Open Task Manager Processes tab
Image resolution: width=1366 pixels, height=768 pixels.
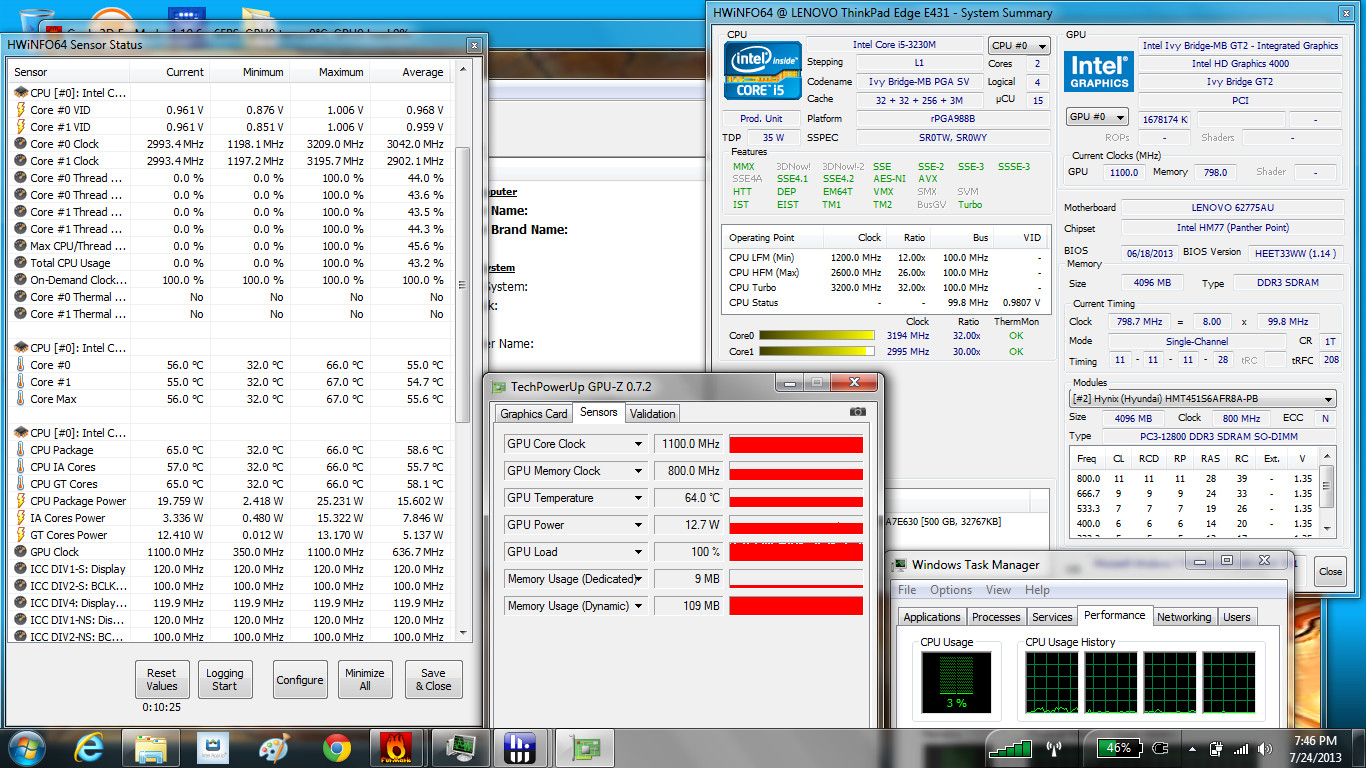[996, 617]
